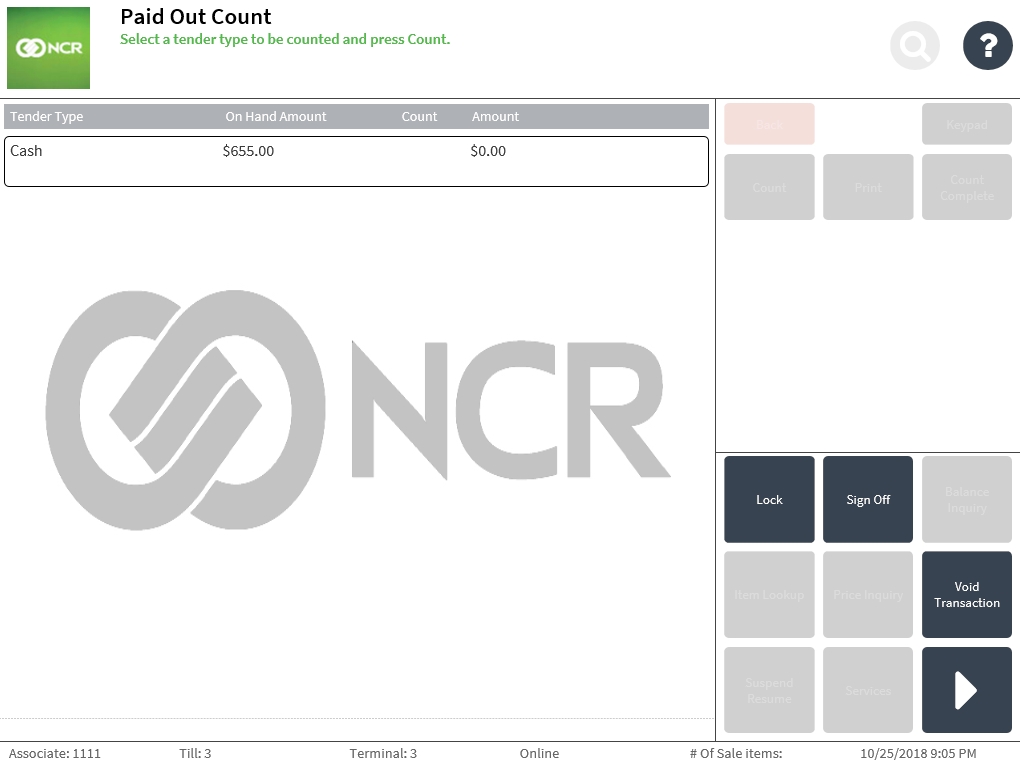Tap the Void Transaction button
The width and height of the screenshot is (1020, 764).
pyautogui.click(x=966, y=595)
